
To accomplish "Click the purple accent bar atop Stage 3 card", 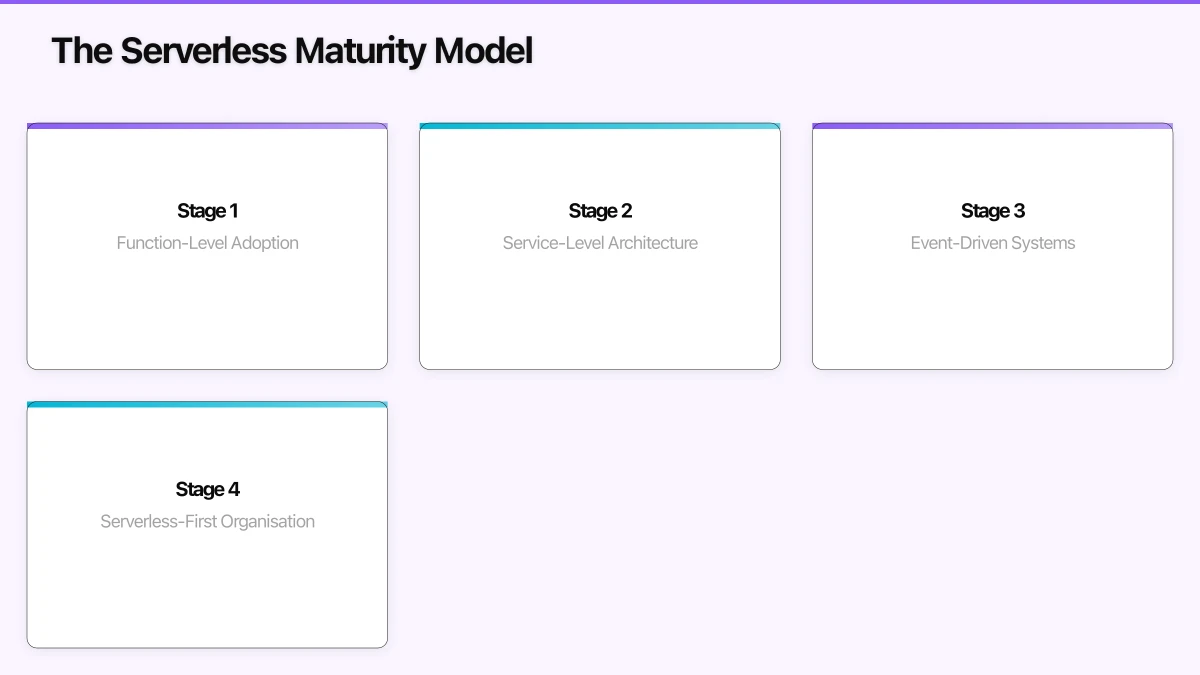I will coord(993,126).
